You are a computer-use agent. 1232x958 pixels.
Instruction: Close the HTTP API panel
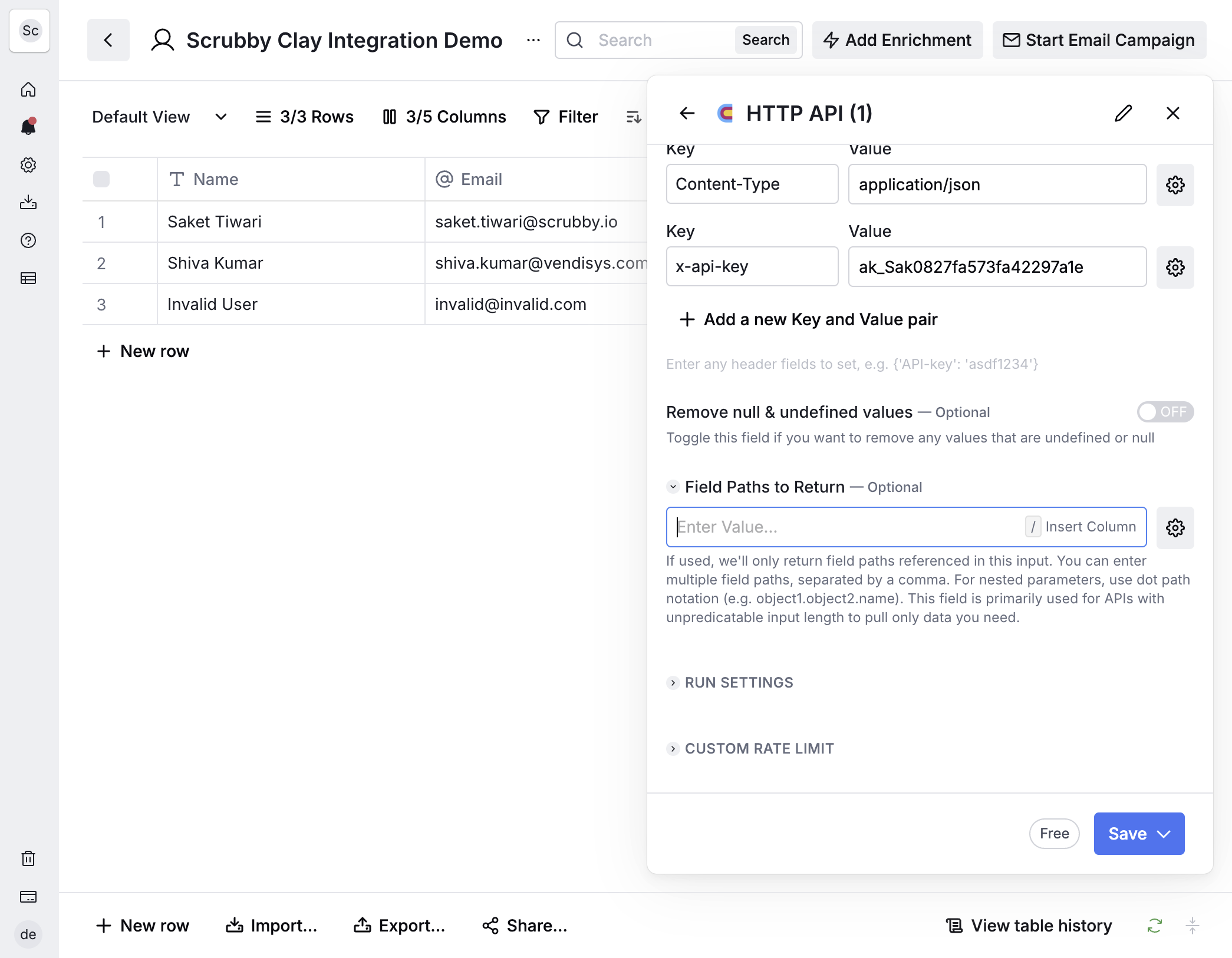pos(1173,113)
